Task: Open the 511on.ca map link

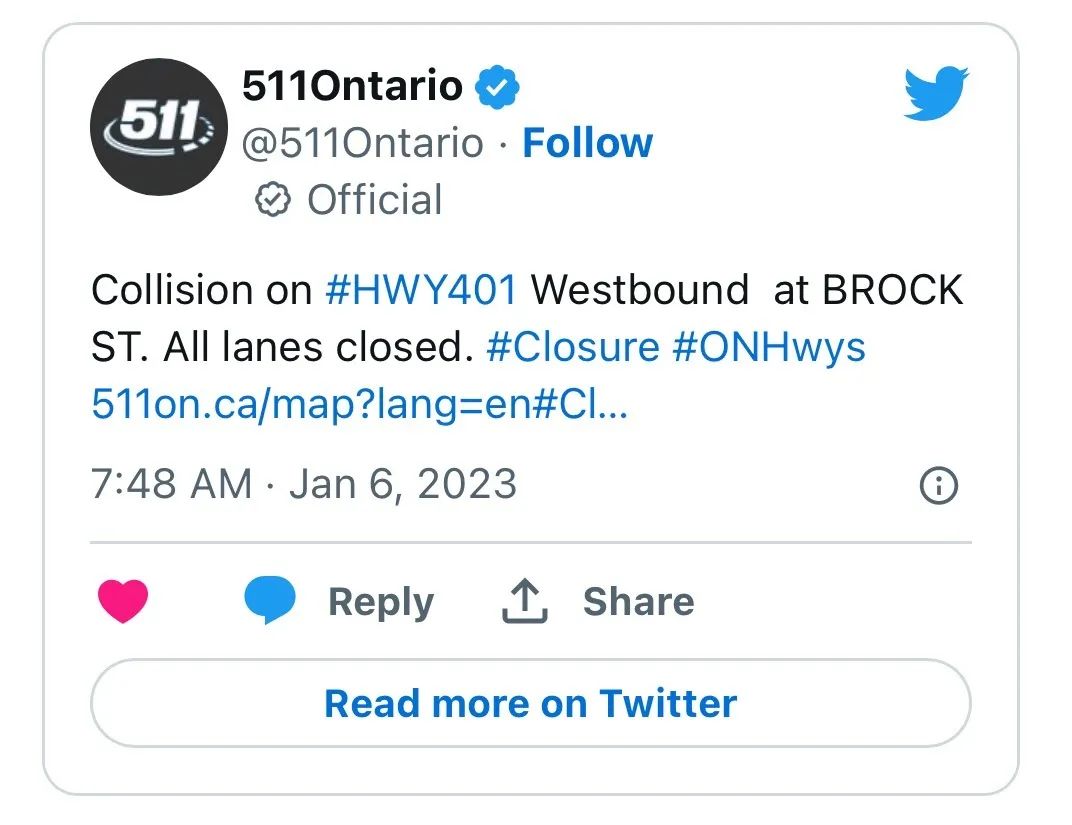Action: point(360,404)
